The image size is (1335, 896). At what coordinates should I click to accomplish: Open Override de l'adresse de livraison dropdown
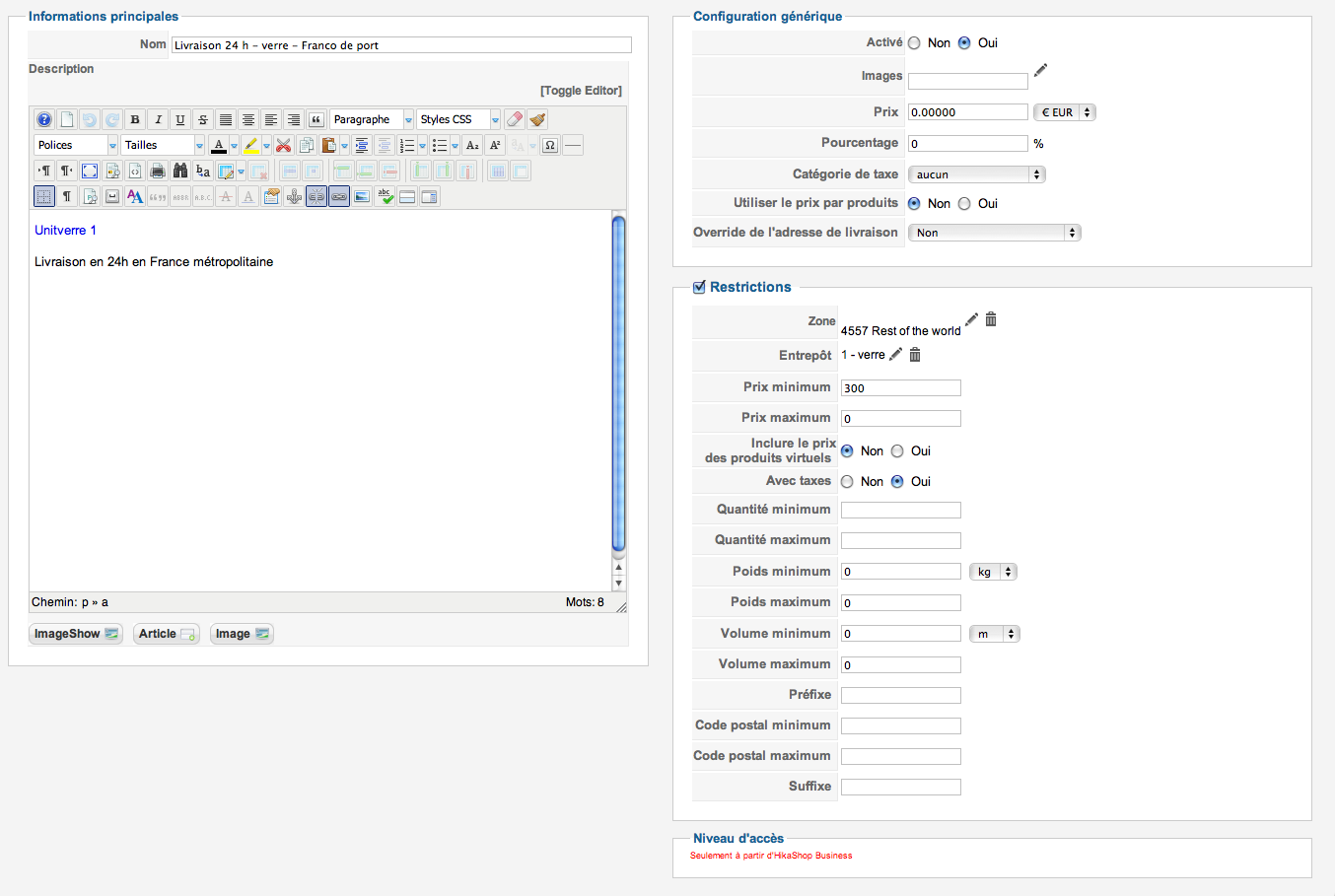[994, 233]
